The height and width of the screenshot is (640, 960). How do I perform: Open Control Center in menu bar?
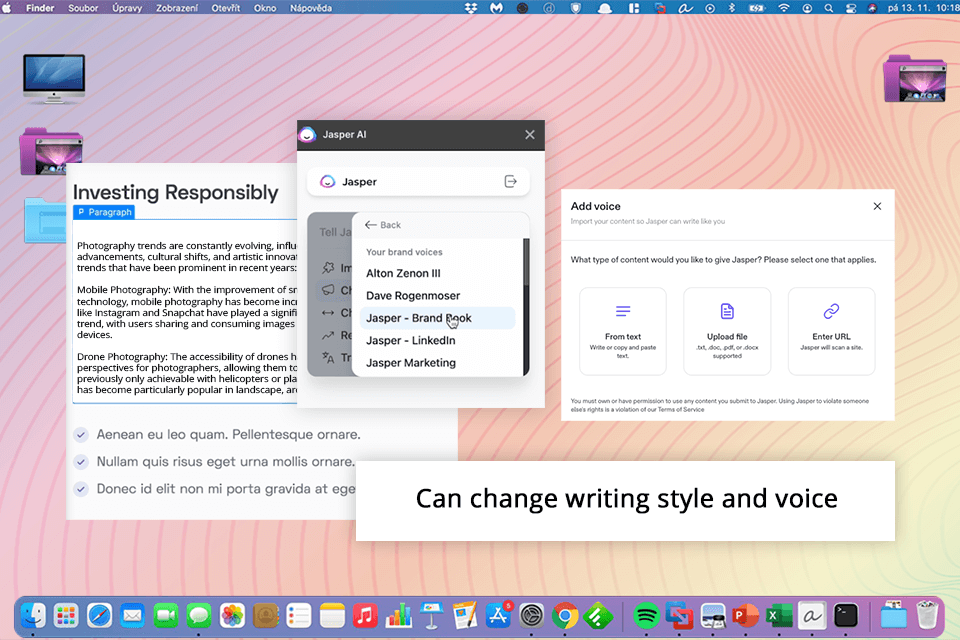(851, 8)
